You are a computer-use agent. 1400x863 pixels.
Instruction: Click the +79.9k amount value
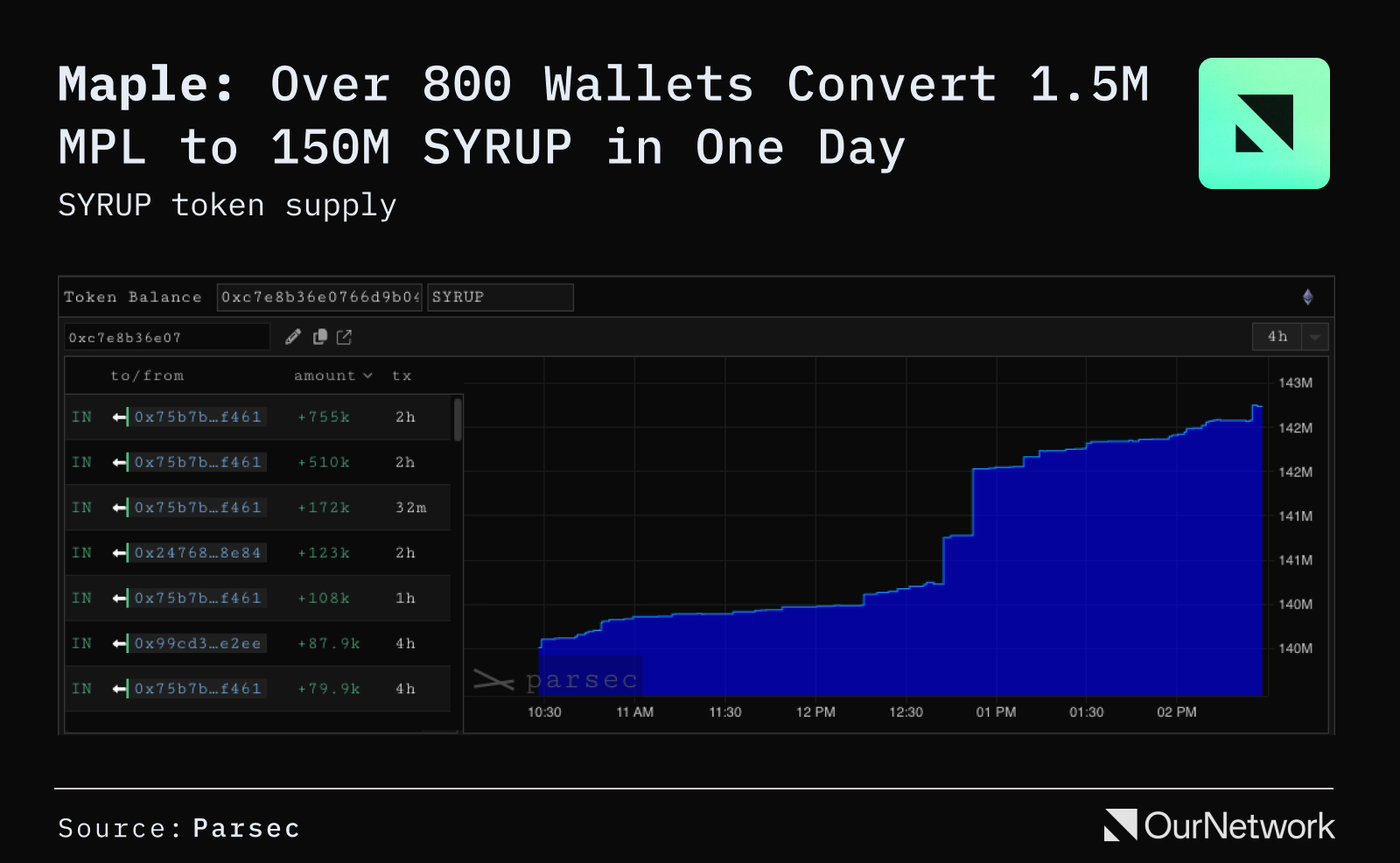tap(329, 690)
